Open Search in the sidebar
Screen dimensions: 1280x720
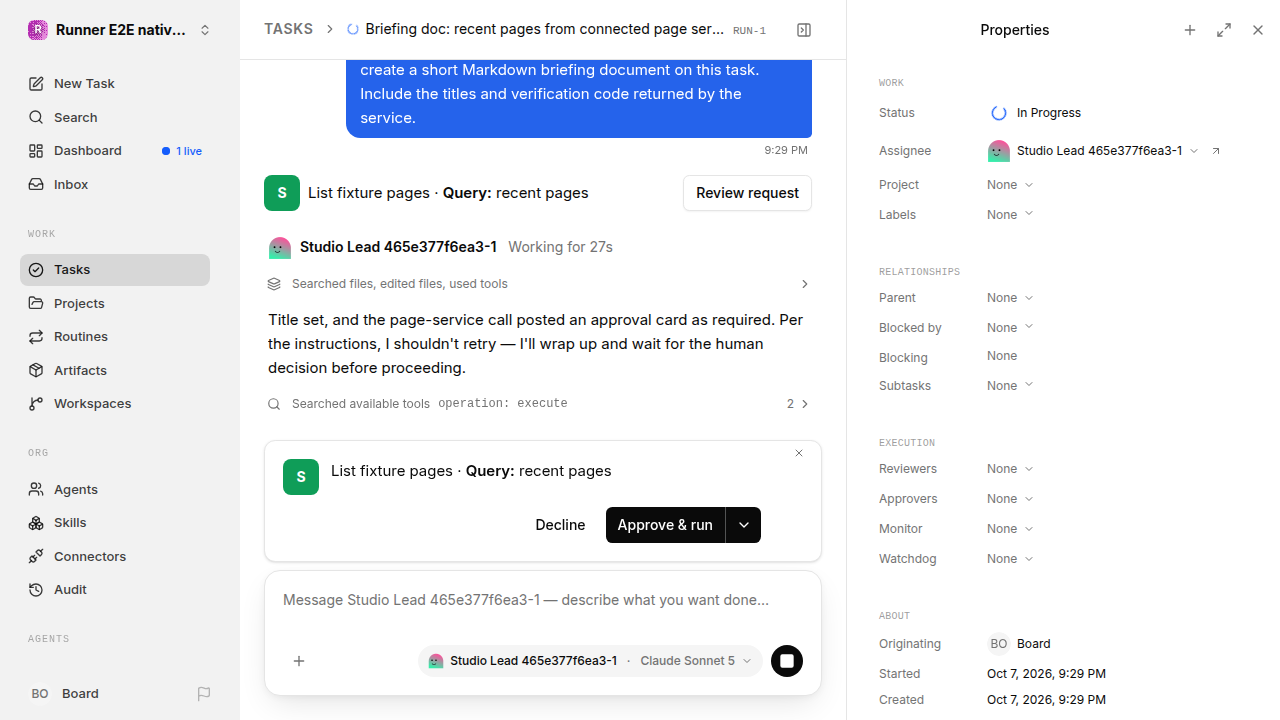[x=115, y=118]
